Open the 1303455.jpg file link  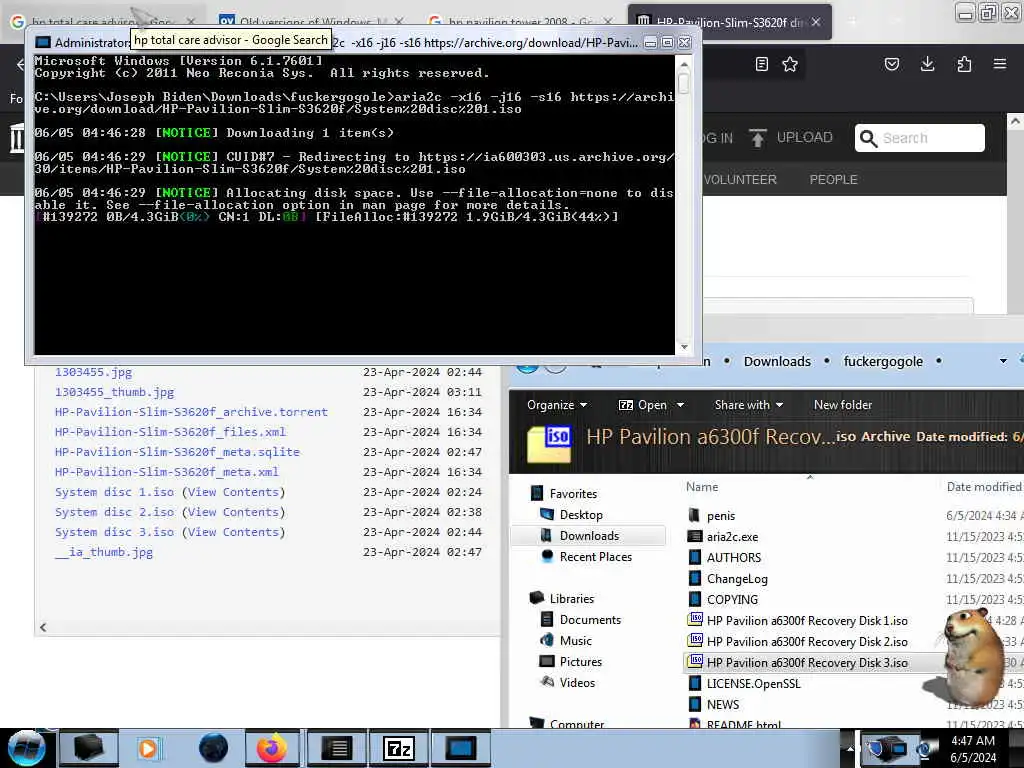tap(93, 372)
